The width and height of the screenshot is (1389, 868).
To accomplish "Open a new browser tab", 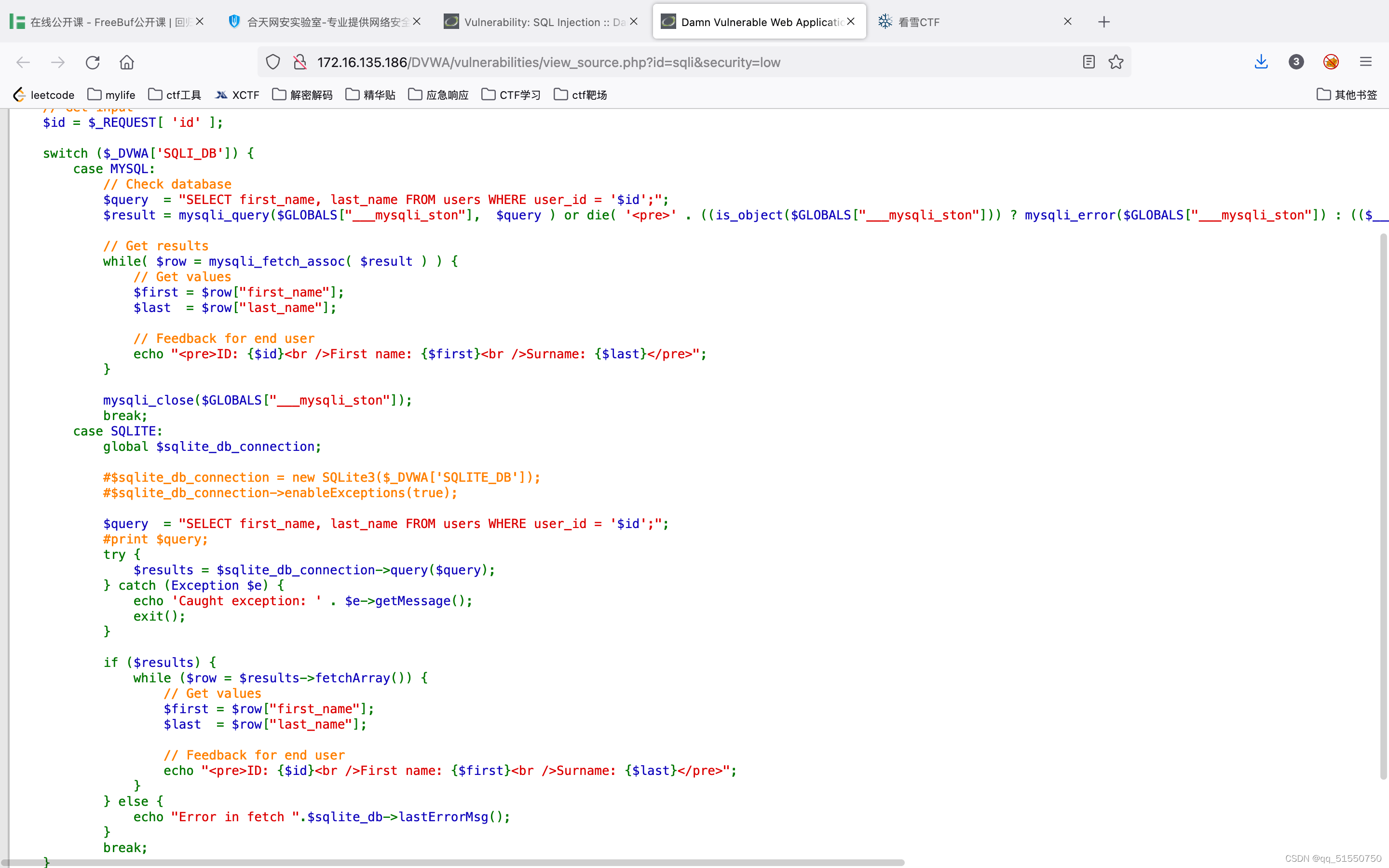I will (1104, 22).
